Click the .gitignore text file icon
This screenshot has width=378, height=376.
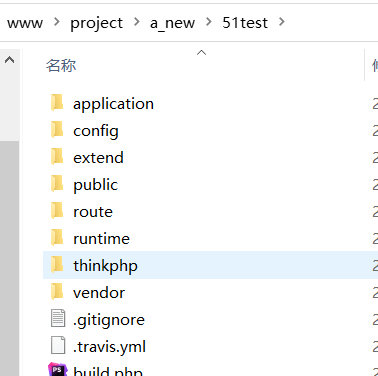click(58, 318)
